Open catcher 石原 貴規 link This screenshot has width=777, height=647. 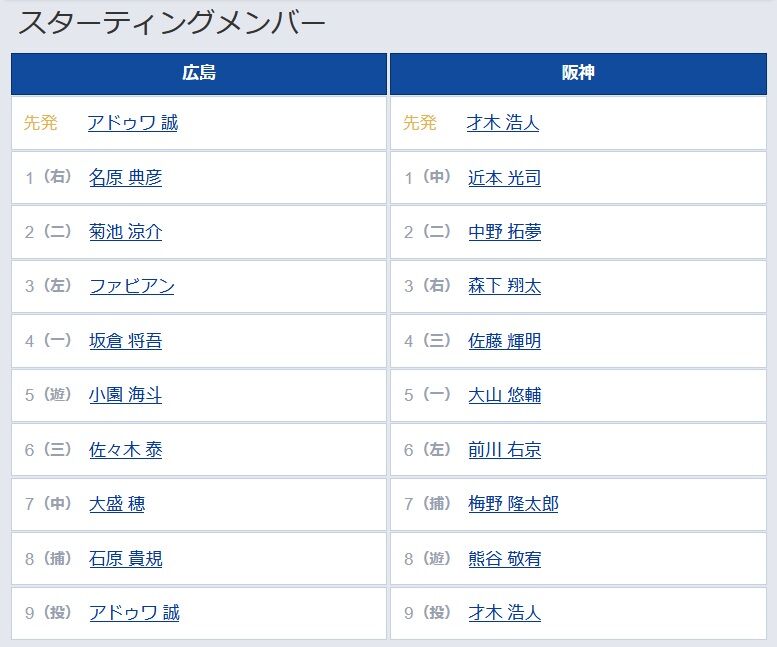pos(125,559)
